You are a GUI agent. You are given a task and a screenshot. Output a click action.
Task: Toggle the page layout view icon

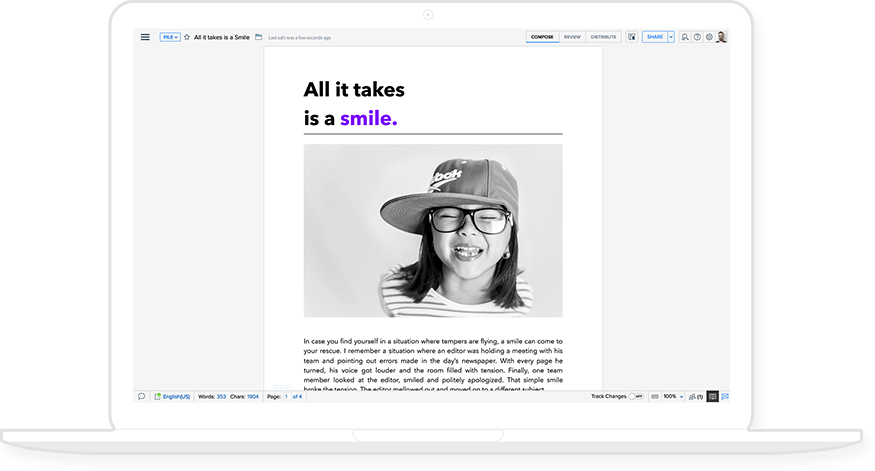(655, 397)
